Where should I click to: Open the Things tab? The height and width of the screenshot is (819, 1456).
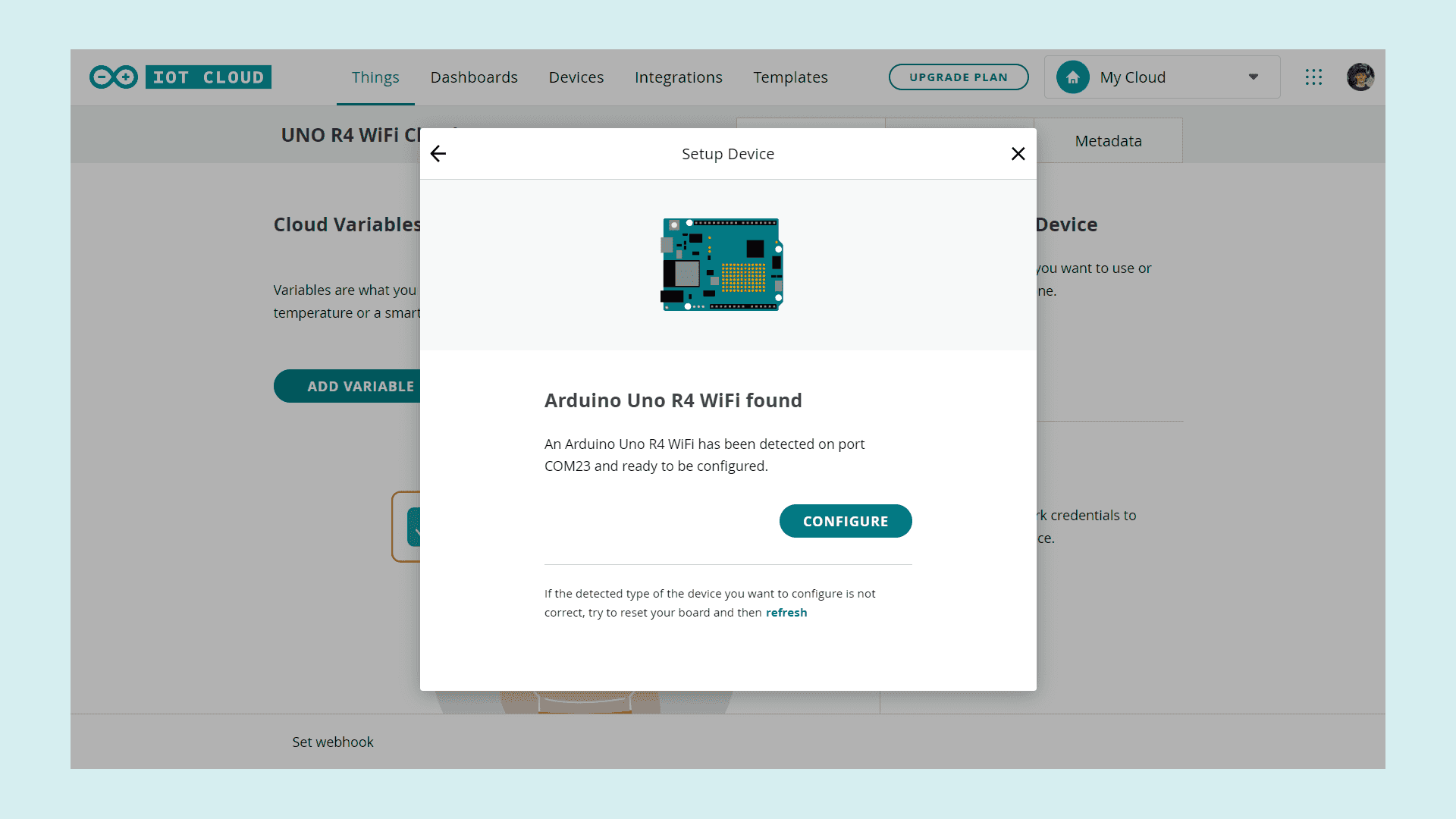(x=375, y=77)
